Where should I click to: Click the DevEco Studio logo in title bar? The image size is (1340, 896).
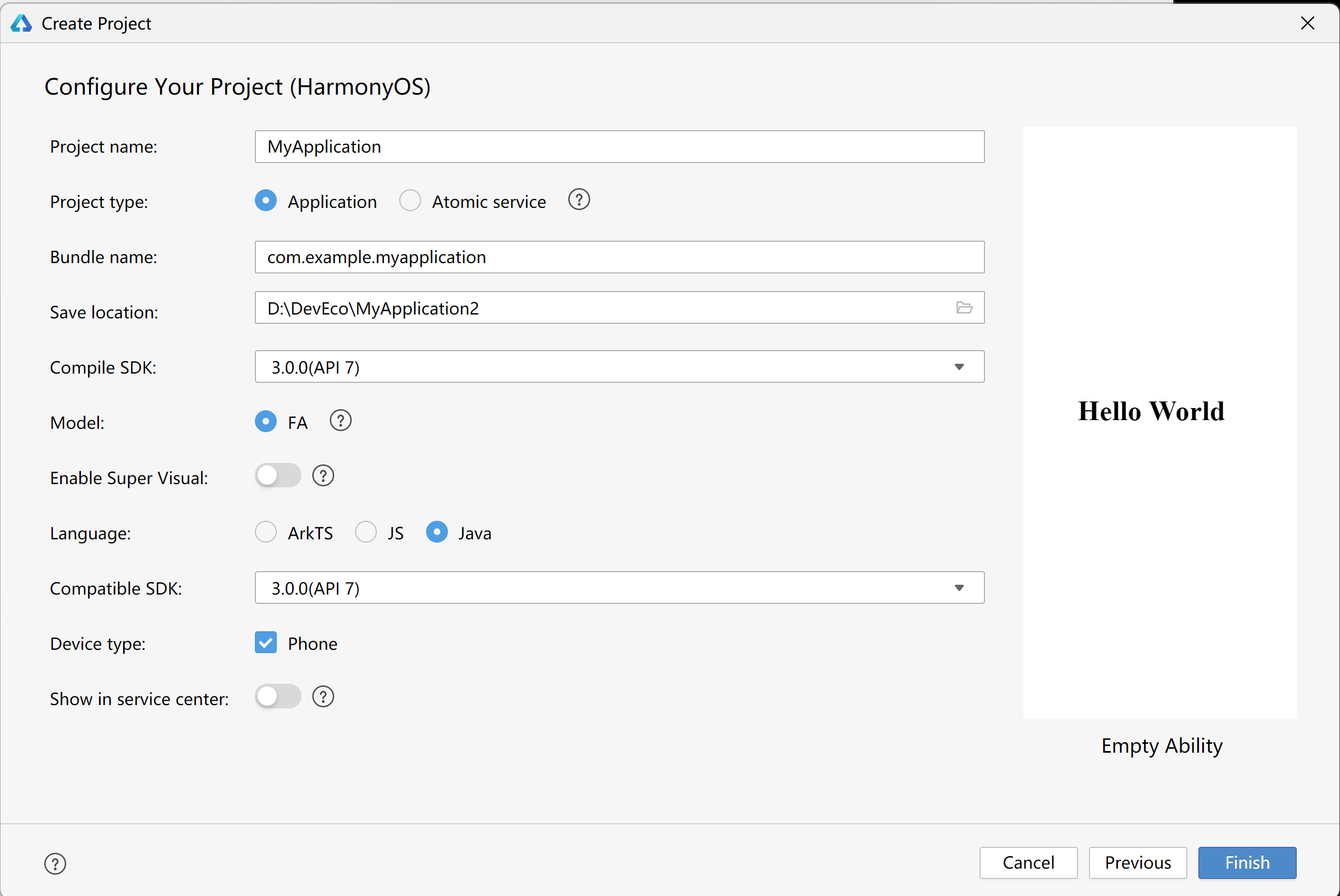[21, 24]
